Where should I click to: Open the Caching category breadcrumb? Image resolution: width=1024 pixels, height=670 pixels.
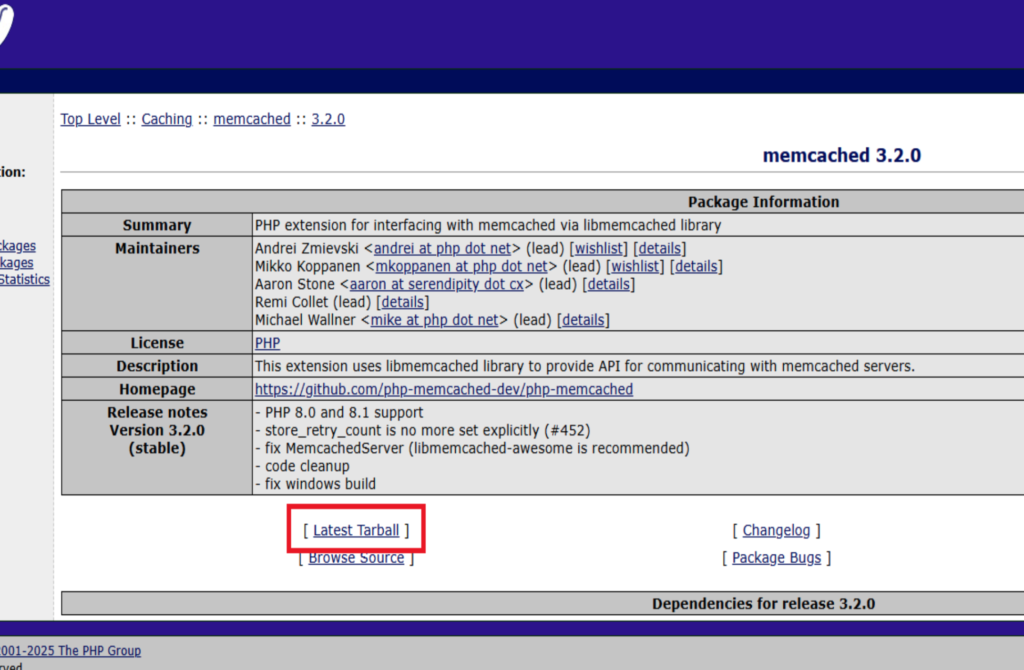coord(166,119)
